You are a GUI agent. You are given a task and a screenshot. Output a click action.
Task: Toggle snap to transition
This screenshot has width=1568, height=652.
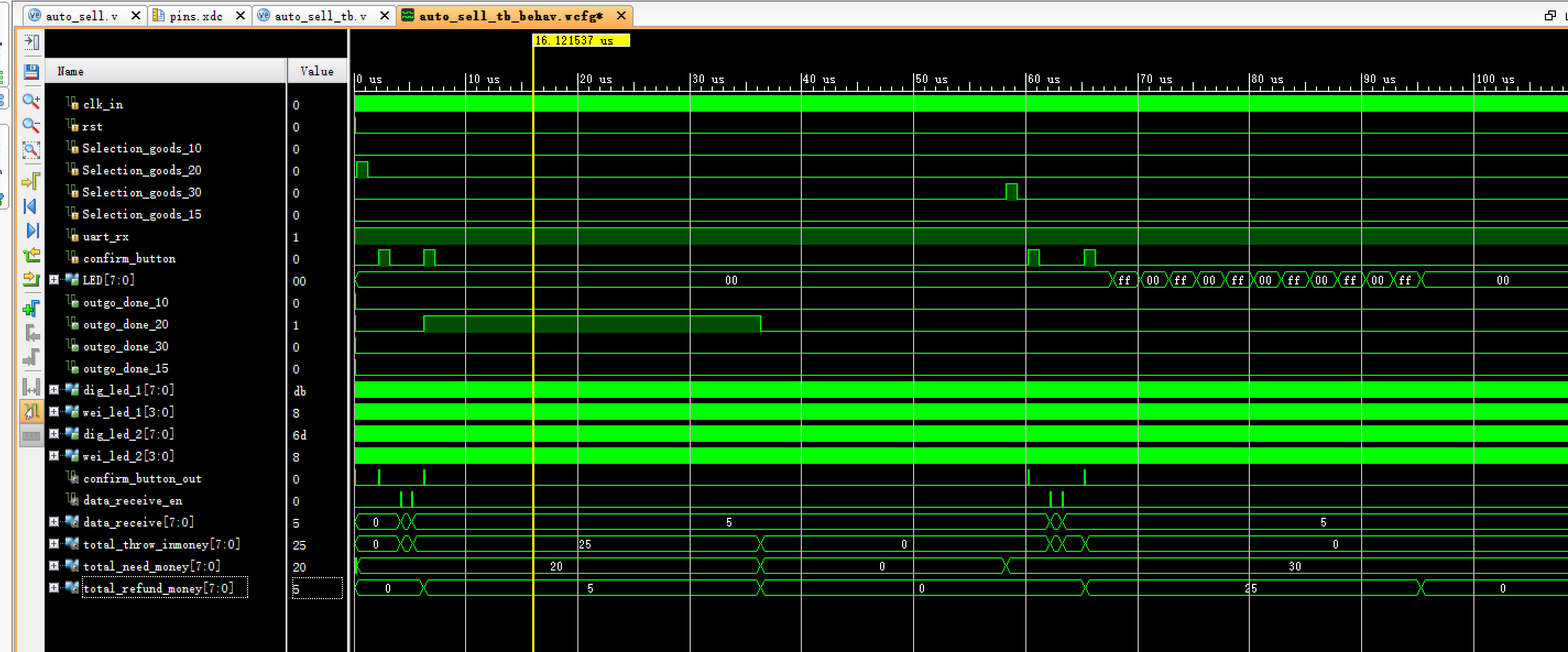click(31, 411)
